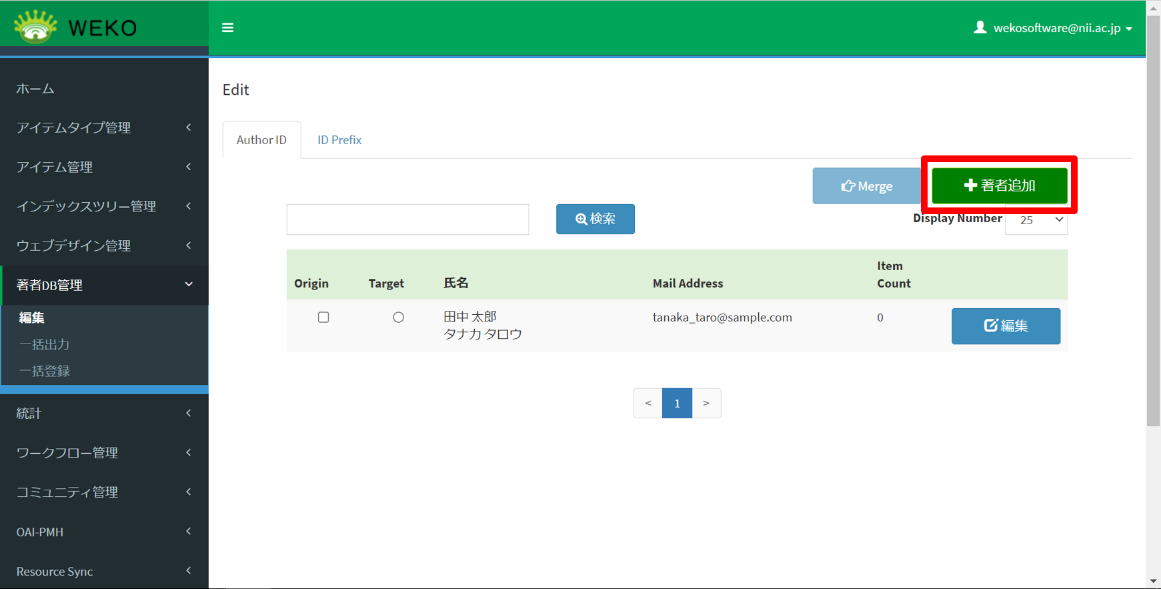Click the WEKO logo icon
Image resolution: width=1161 pixels, height=589 pixels.
tap(36, 27)
